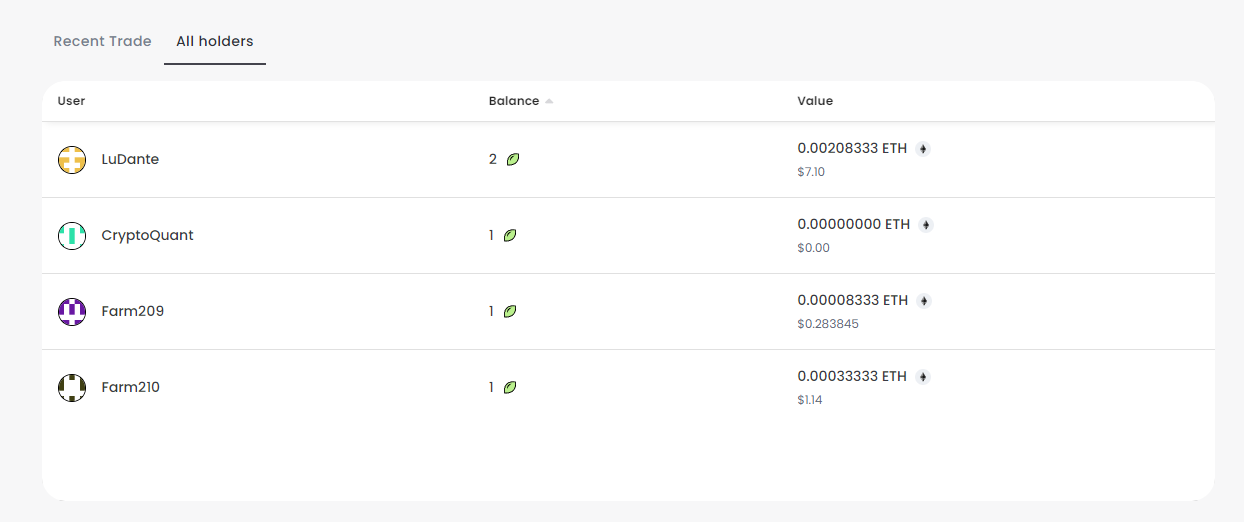Click the ETH icon beside 0.00000000 ETH
The image size is (1244, 522).
click(926, 225)
